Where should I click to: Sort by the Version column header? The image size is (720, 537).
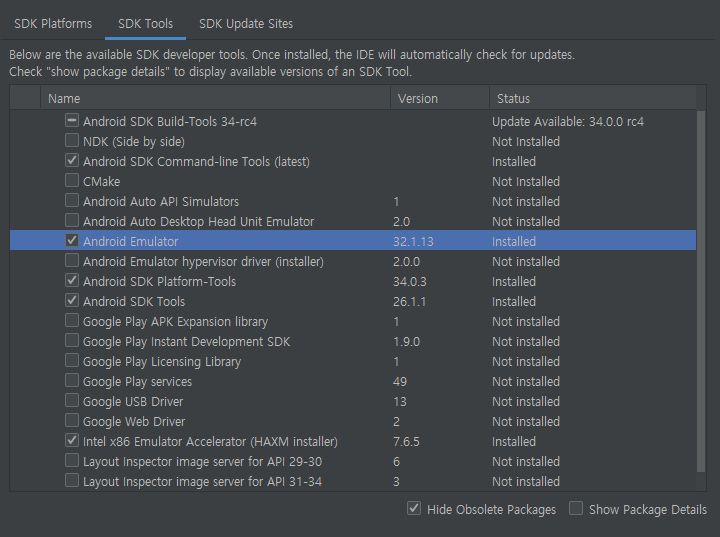(440, 98)
